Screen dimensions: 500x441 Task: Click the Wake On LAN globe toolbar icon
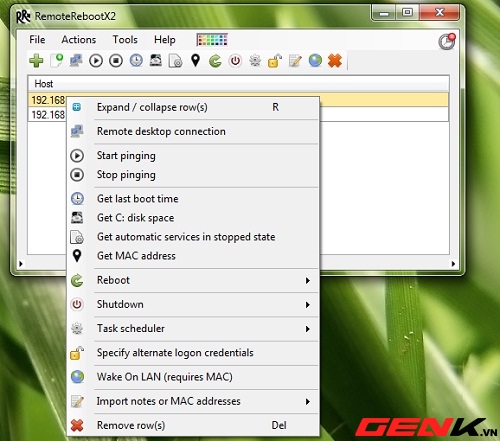[x=315, y=61]
